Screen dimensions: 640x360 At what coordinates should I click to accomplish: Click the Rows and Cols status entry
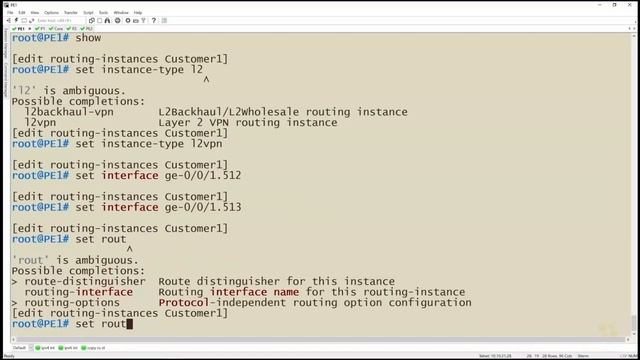pos(557,356)
